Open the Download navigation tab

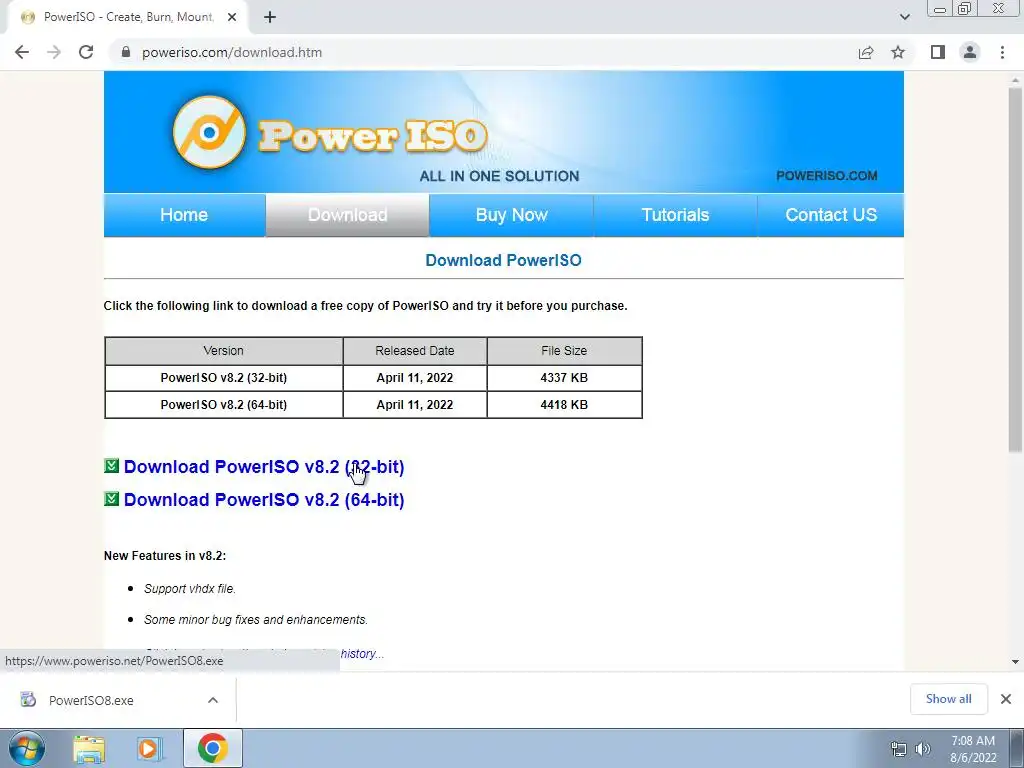(x=347, y=215)
